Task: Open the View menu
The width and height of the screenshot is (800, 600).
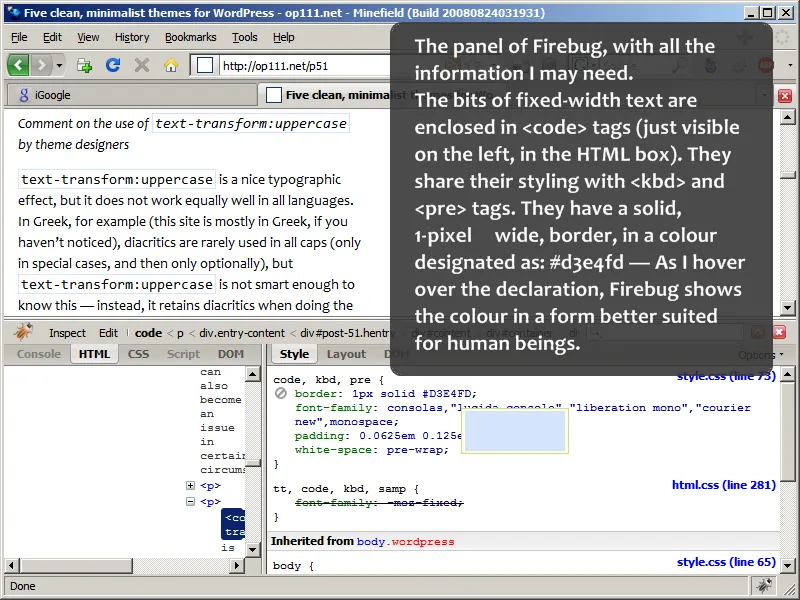Action: click(x=88, y=37)
